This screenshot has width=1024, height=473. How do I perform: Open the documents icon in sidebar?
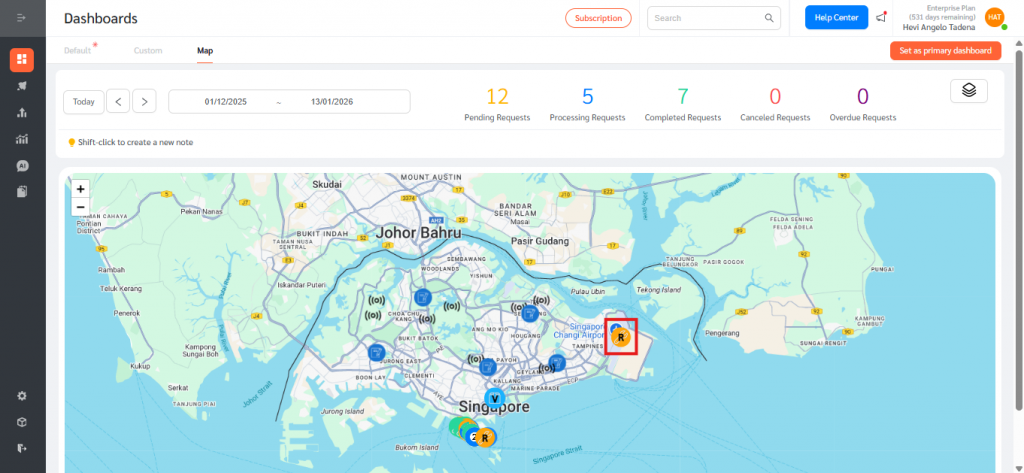tap(22, 191)
